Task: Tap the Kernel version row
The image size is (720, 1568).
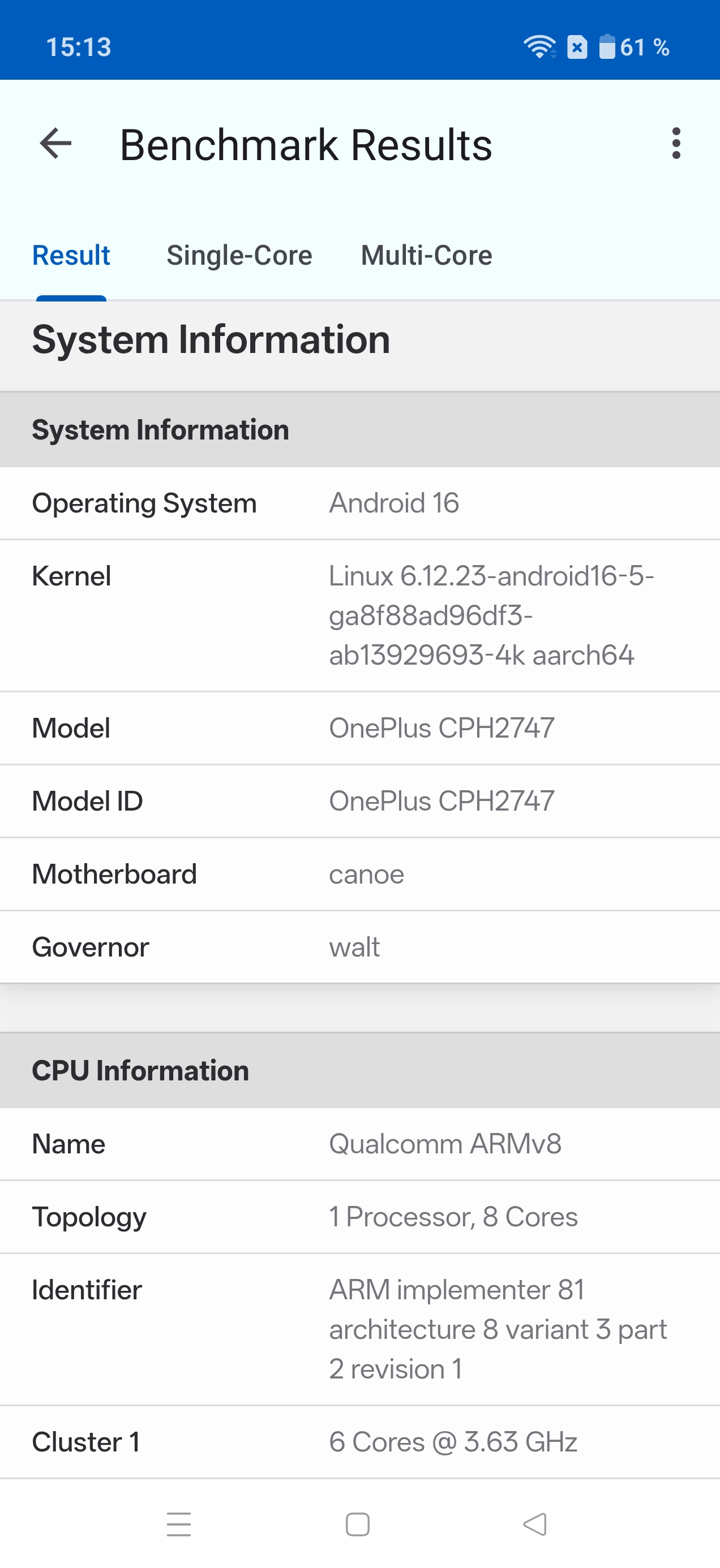Action: 360,615
